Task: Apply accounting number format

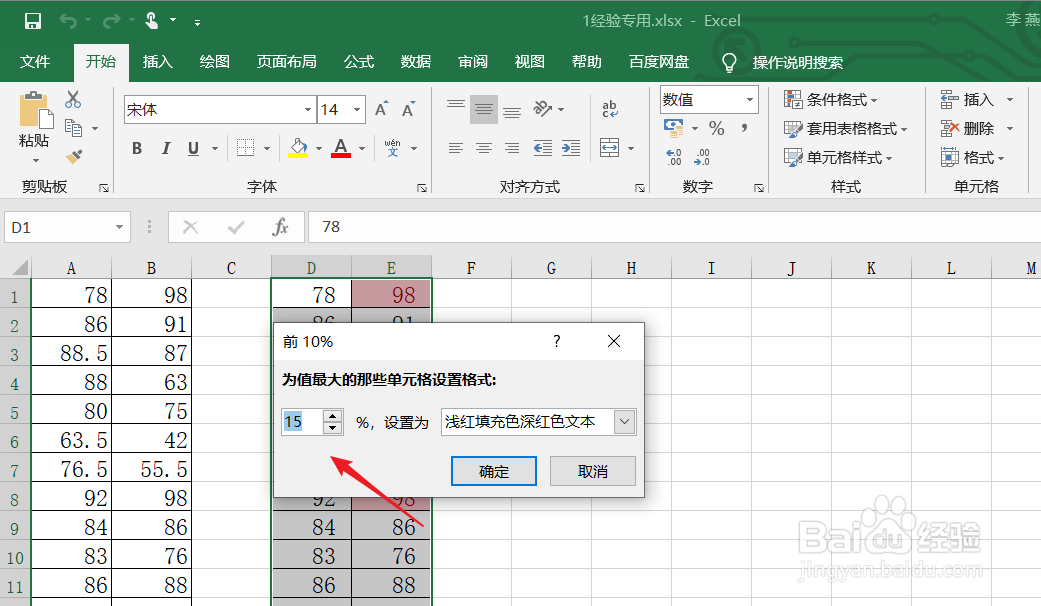Action: 674,127
